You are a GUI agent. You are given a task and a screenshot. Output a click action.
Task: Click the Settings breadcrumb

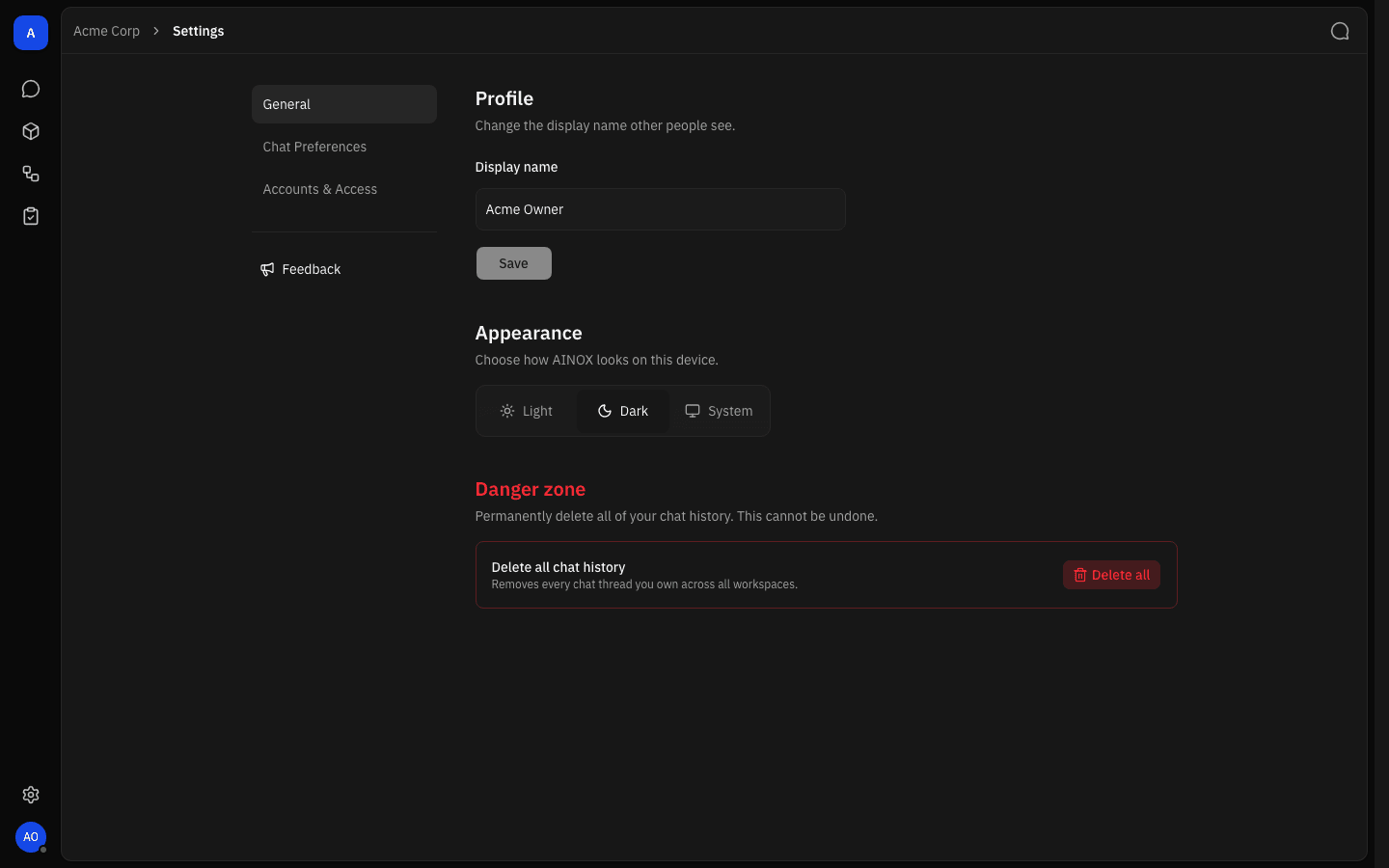point(198,31)
